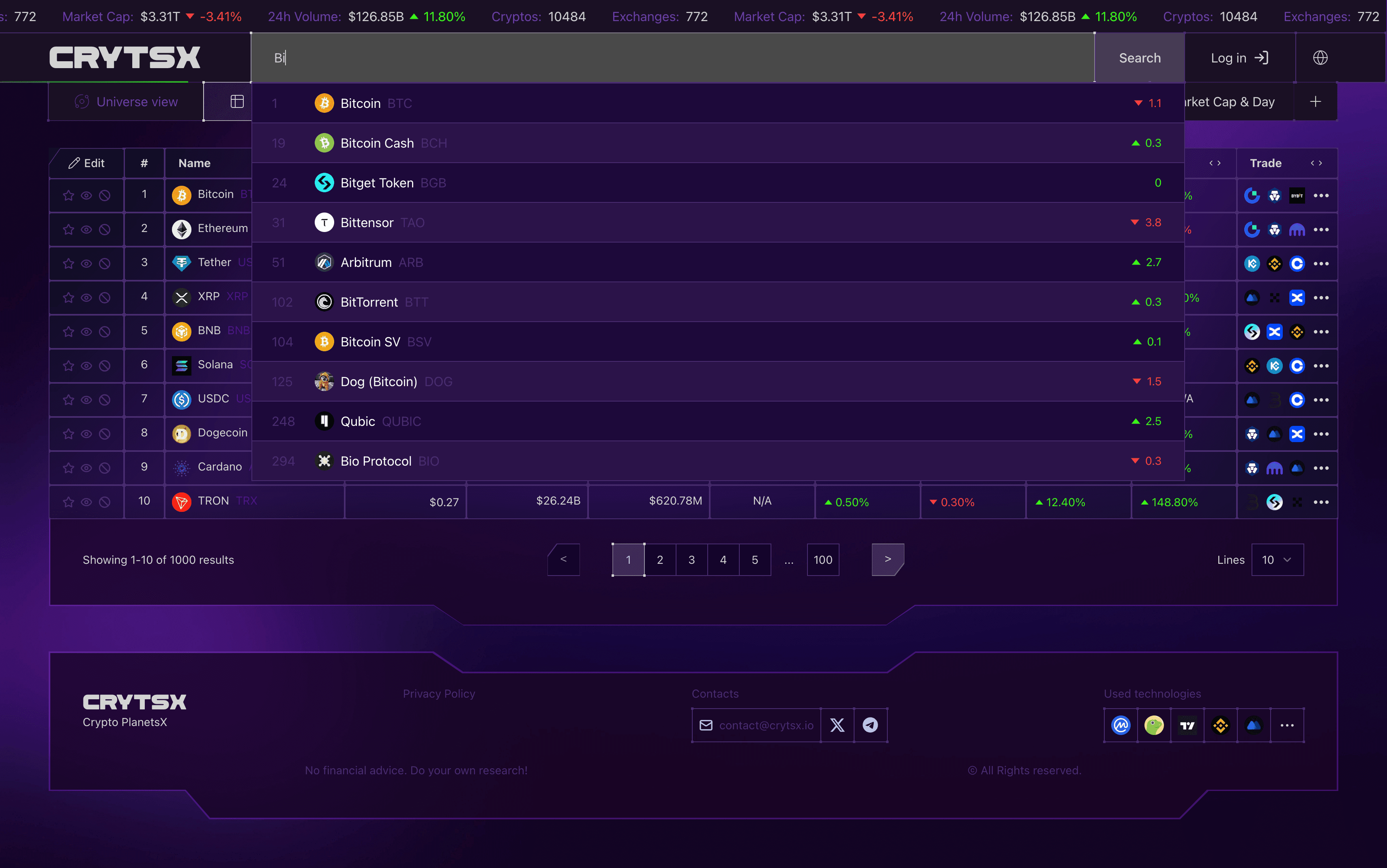Toggle visibility eye for USDC row
This screenshot has height=868, width=1387.
coord(86,400)
